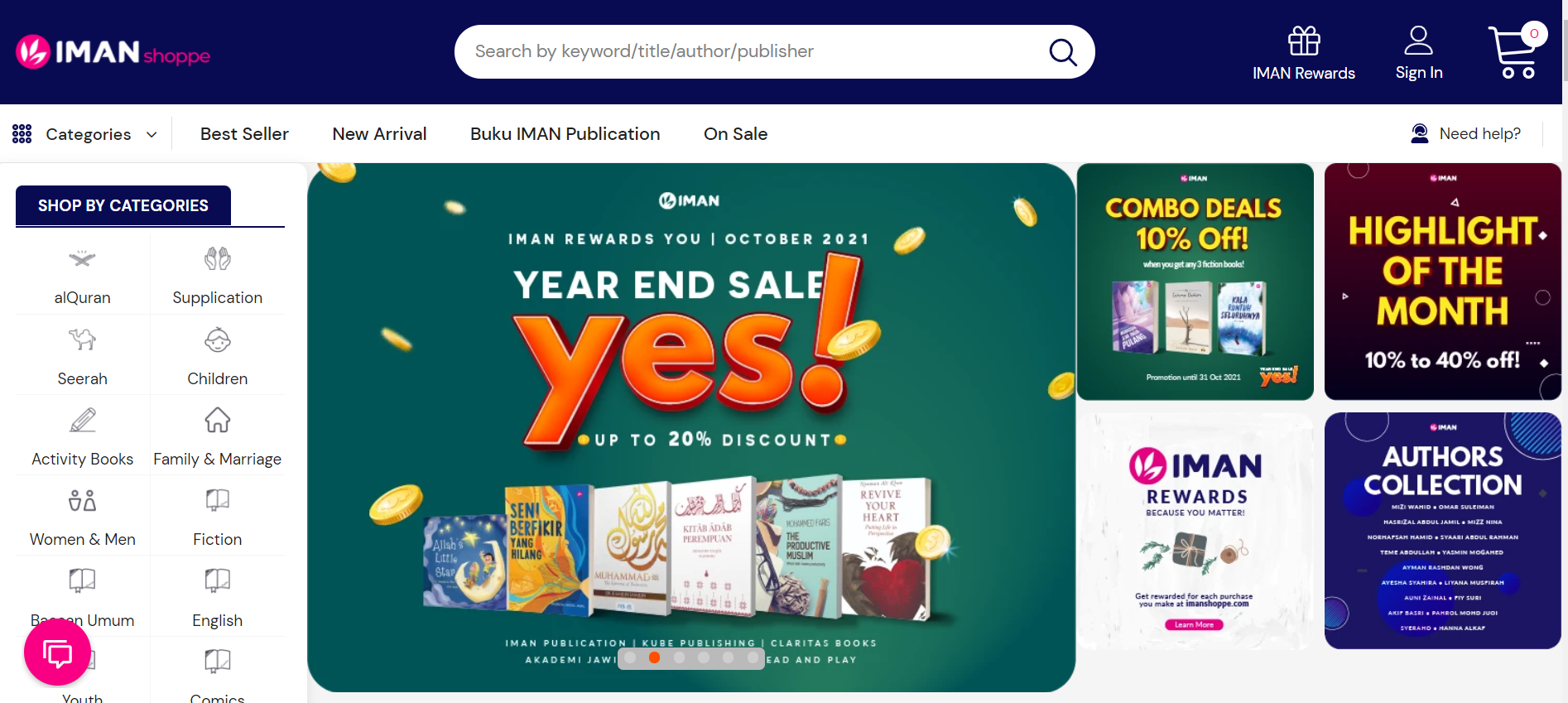Viewport: 1568px width, 703px height.
Task: Click the On Sale link
Action: click(x=735, y=134)
